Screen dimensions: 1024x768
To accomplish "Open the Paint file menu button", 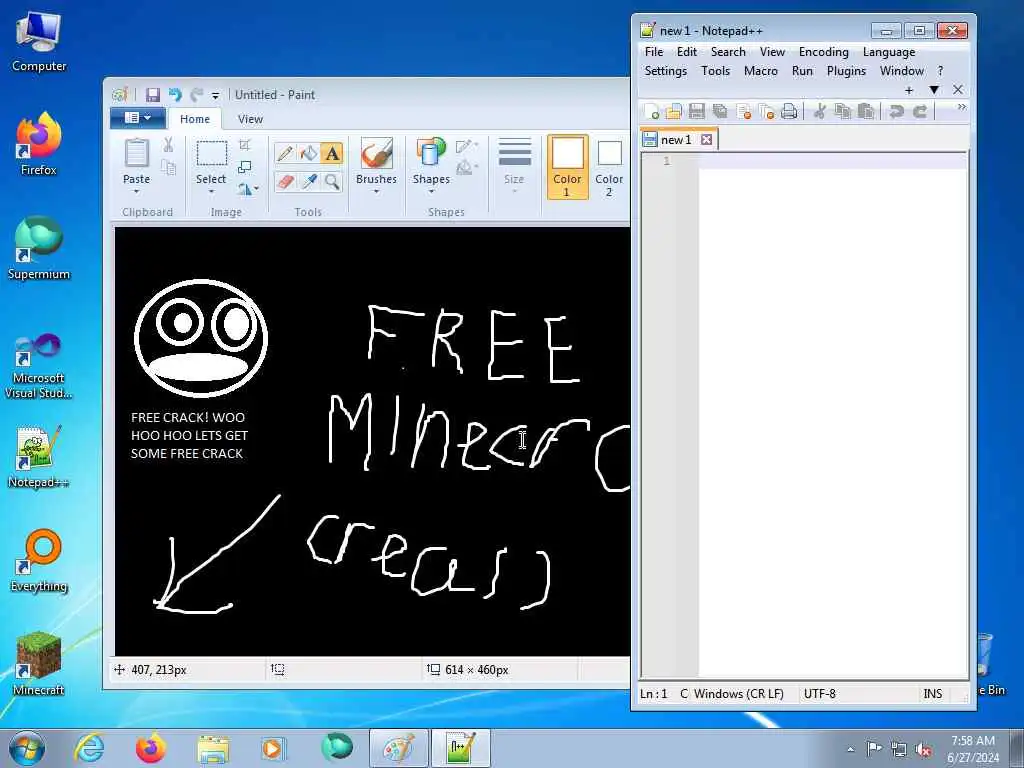I will [136, 118].
